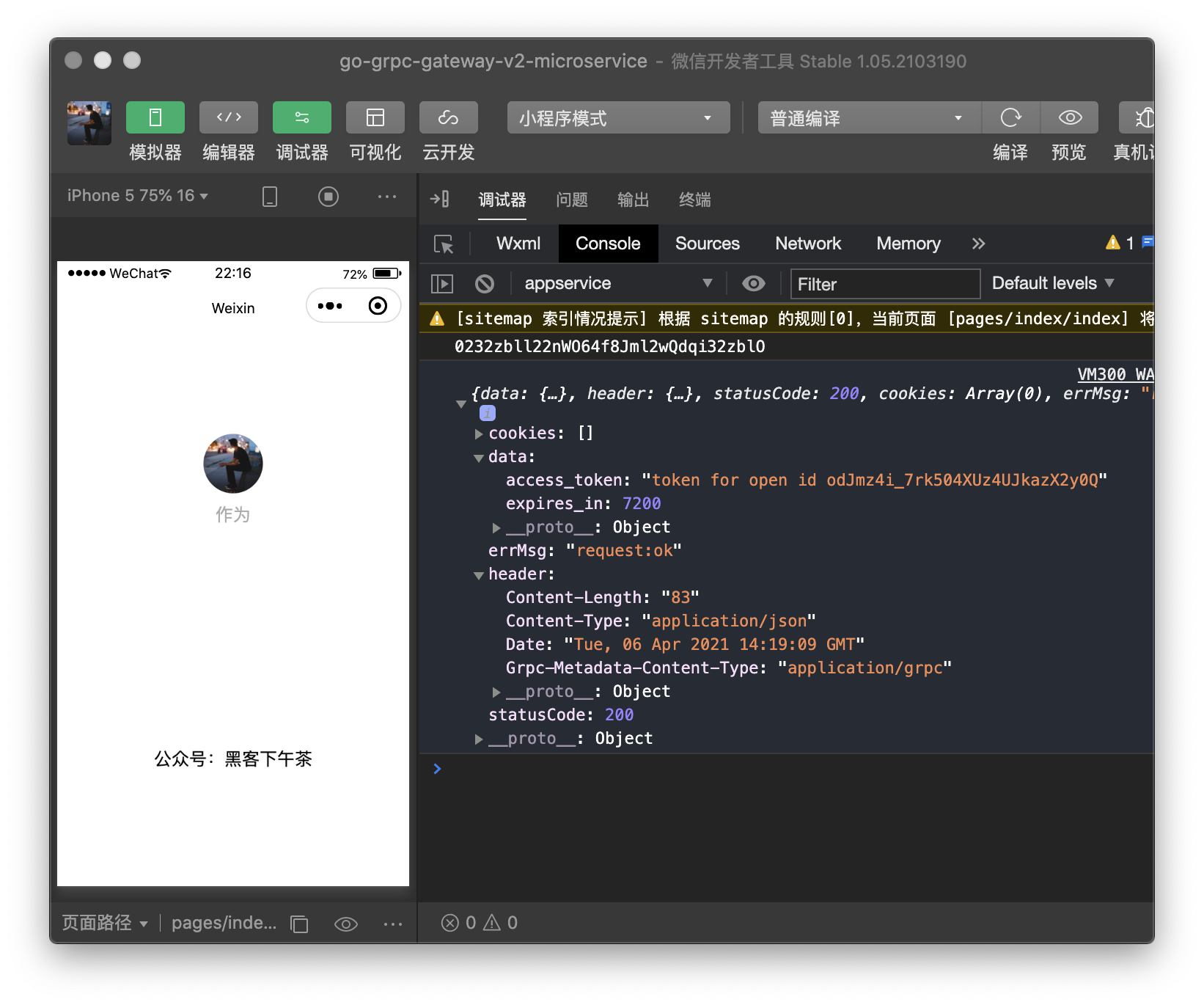Click the error count circle icon

450,923
